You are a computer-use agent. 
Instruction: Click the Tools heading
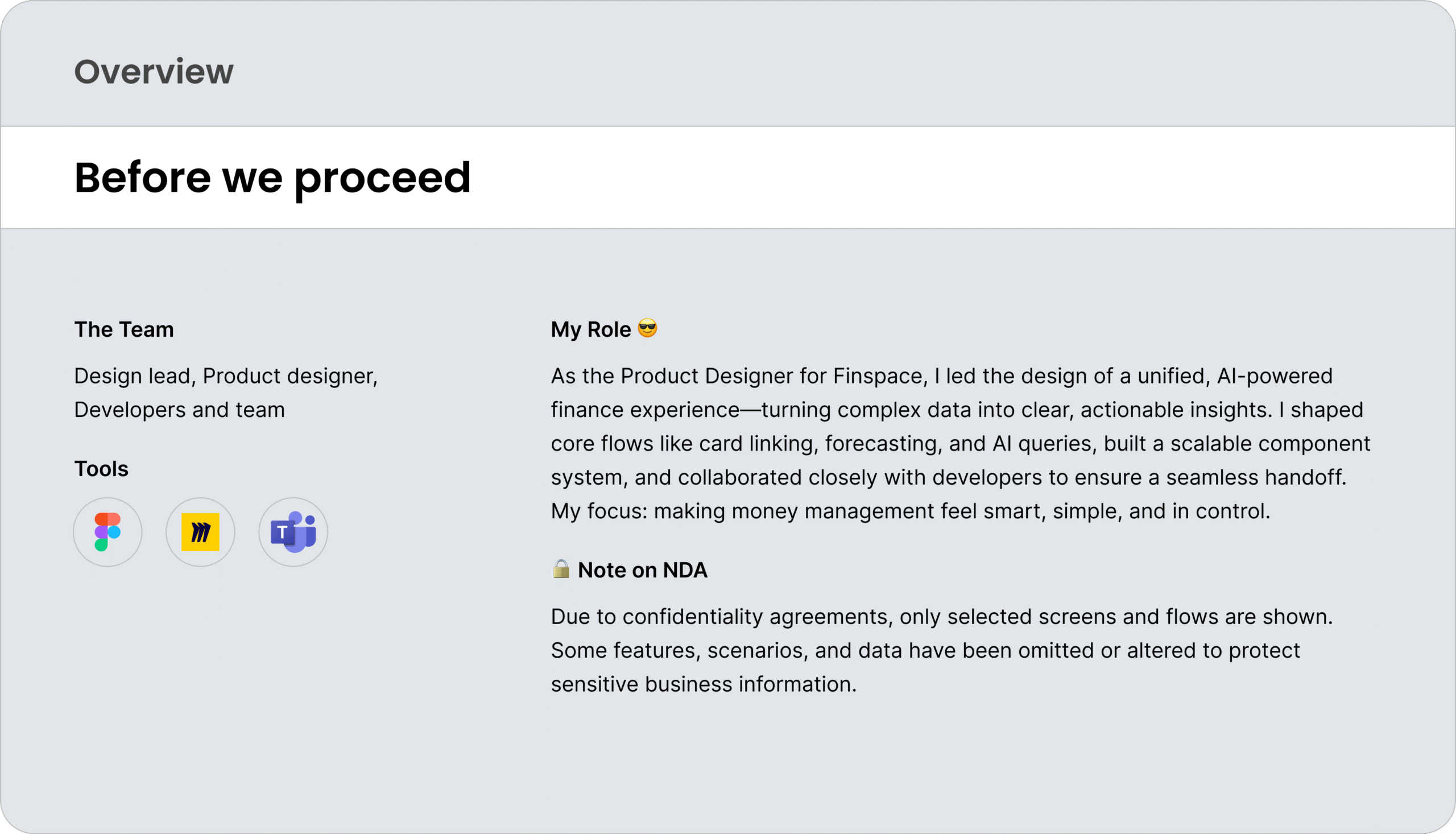pyautogui.click(x=101, y=469)
